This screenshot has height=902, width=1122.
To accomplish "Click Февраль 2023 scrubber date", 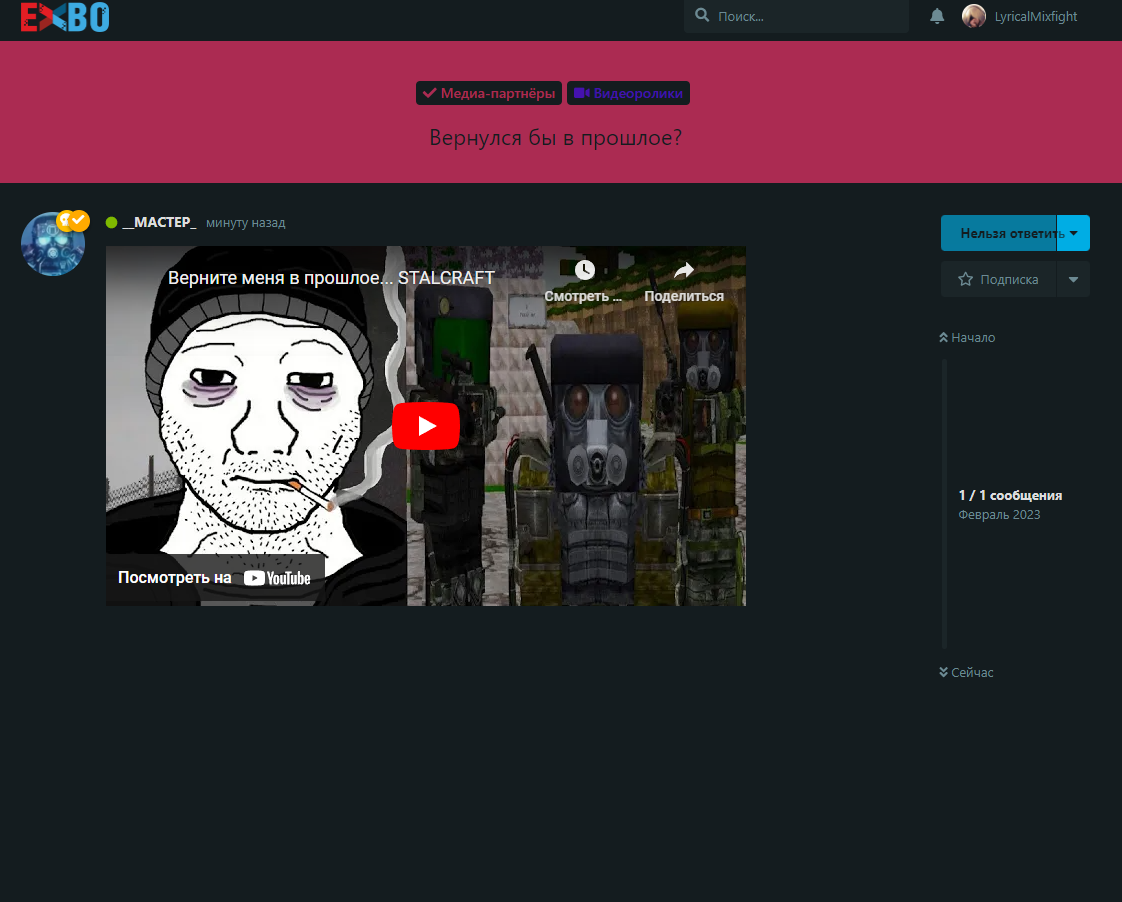I will (999, 514).
